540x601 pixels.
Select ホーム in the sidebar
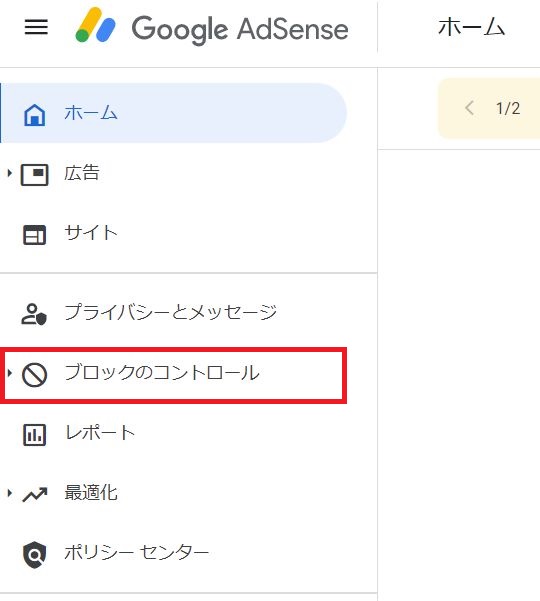pyautogui.click(x=173, y=113)
